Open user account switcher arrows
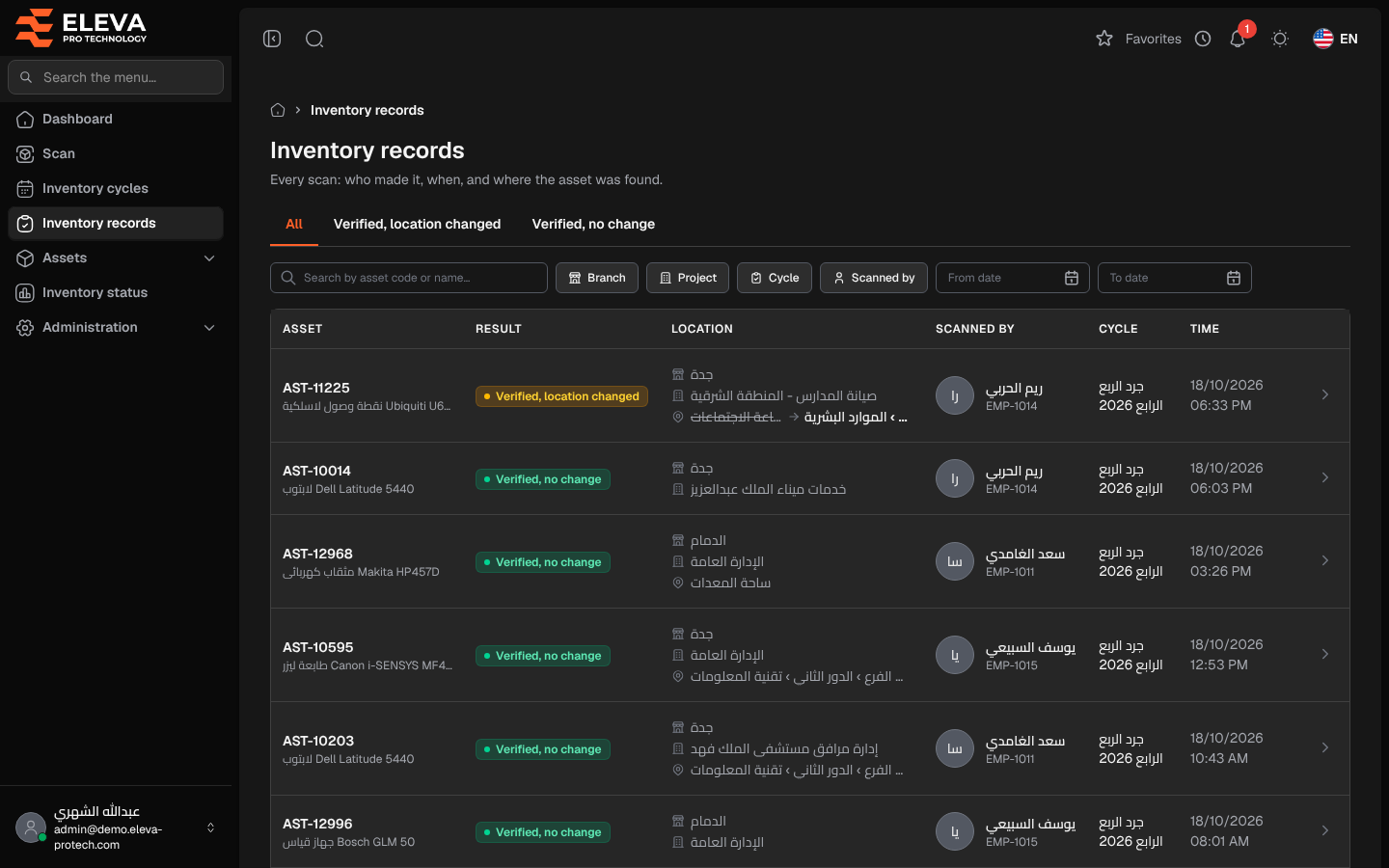Image resolution: width=1389 pixels, height=868 pixels. pos(210,827)
